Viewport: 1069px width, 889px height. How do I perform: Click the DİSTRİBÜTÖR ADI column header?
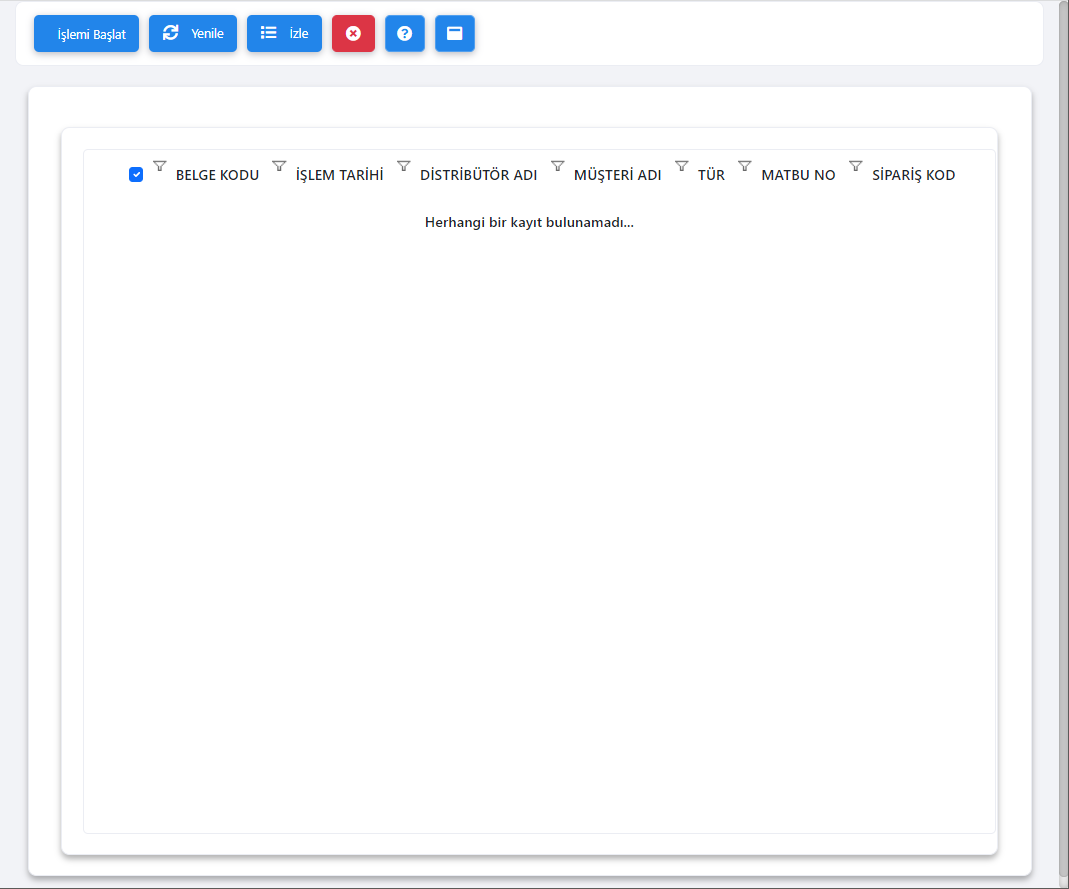[x=478, y=176]
